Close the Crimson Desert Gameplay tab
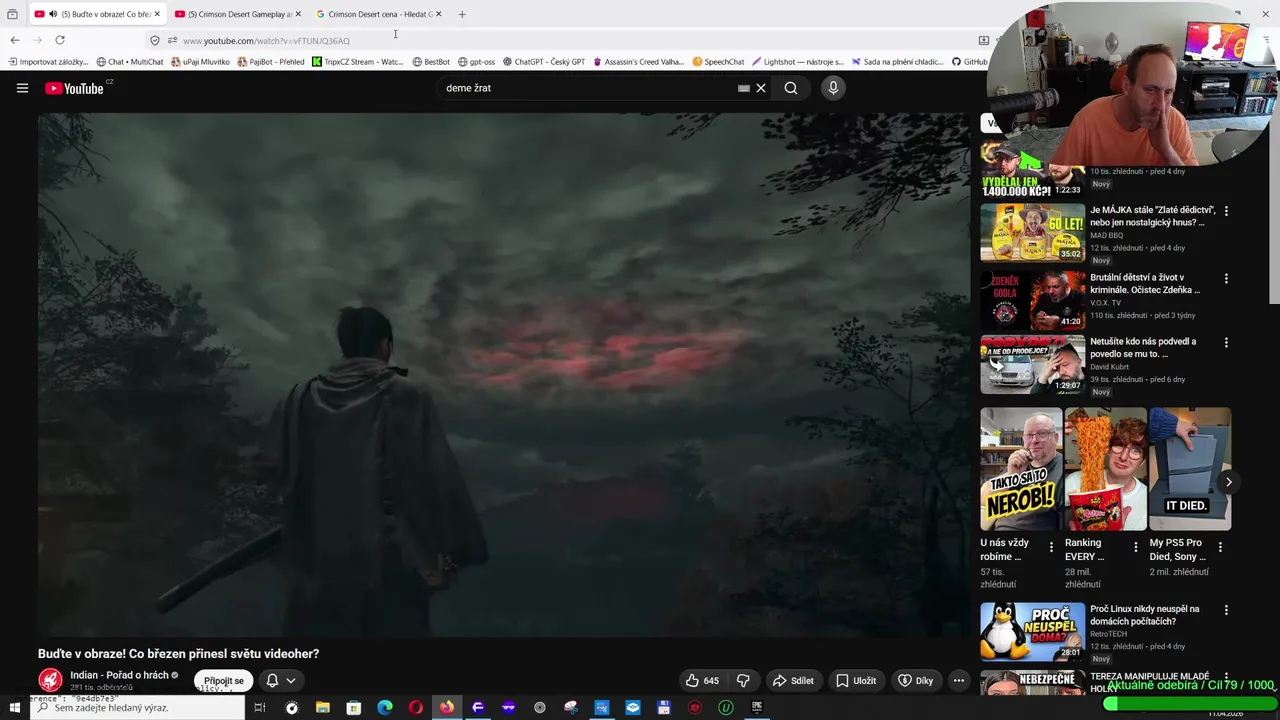The height and width of the screenshot is (720, 1280). pyautogui.click(x=298, y=14)
